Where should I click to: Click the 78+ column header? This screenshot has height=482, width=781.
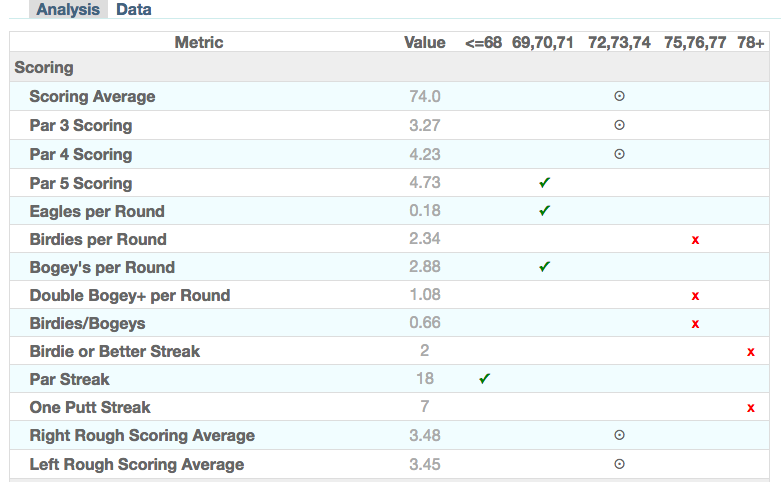(x=750, y=42)
